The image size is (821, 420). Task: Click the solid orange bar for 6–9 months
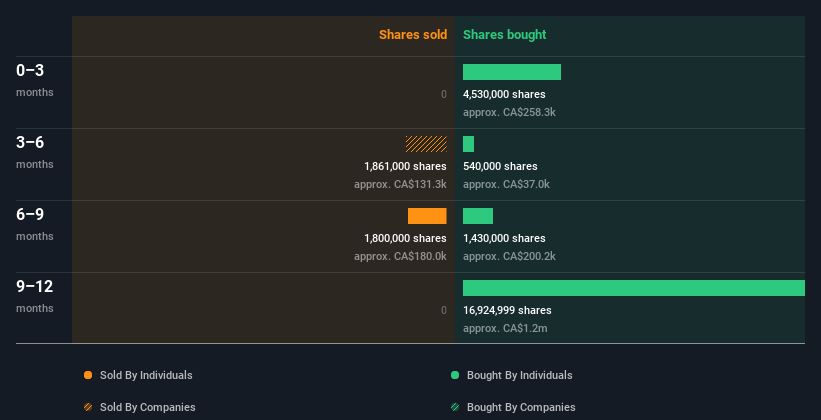[427, 216]
